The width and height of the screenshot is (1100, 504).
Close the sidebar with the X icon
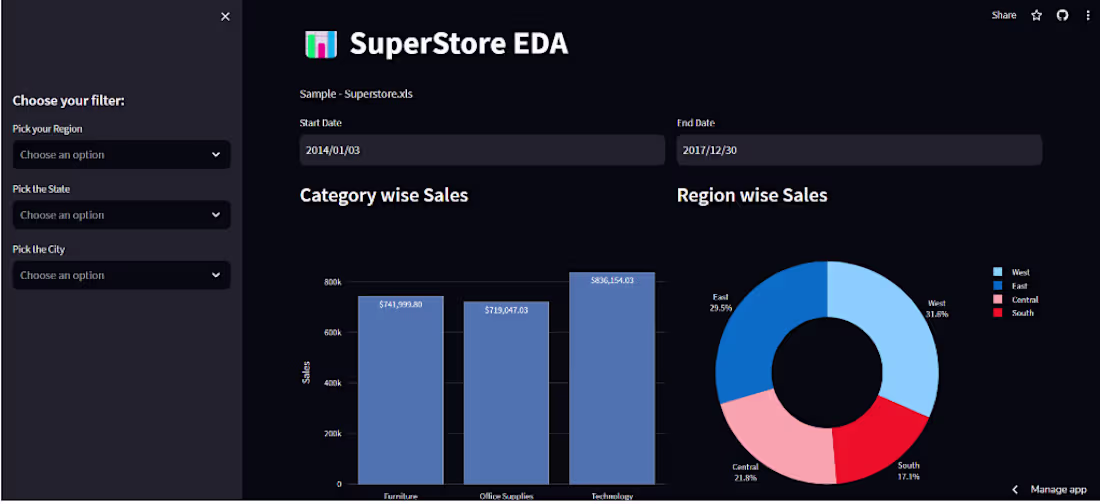225,16
